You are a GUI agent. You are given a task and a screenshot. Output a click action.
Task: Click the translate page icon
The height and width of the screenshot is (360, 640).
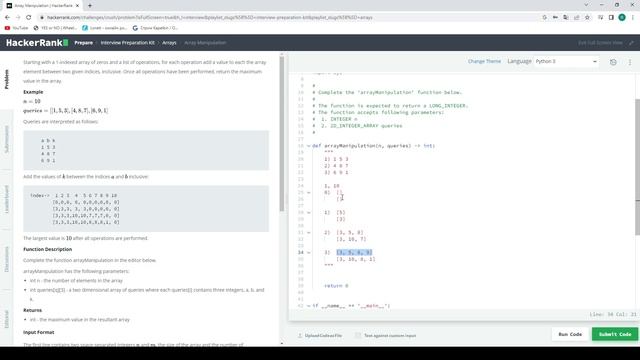[x=566, y=18]
